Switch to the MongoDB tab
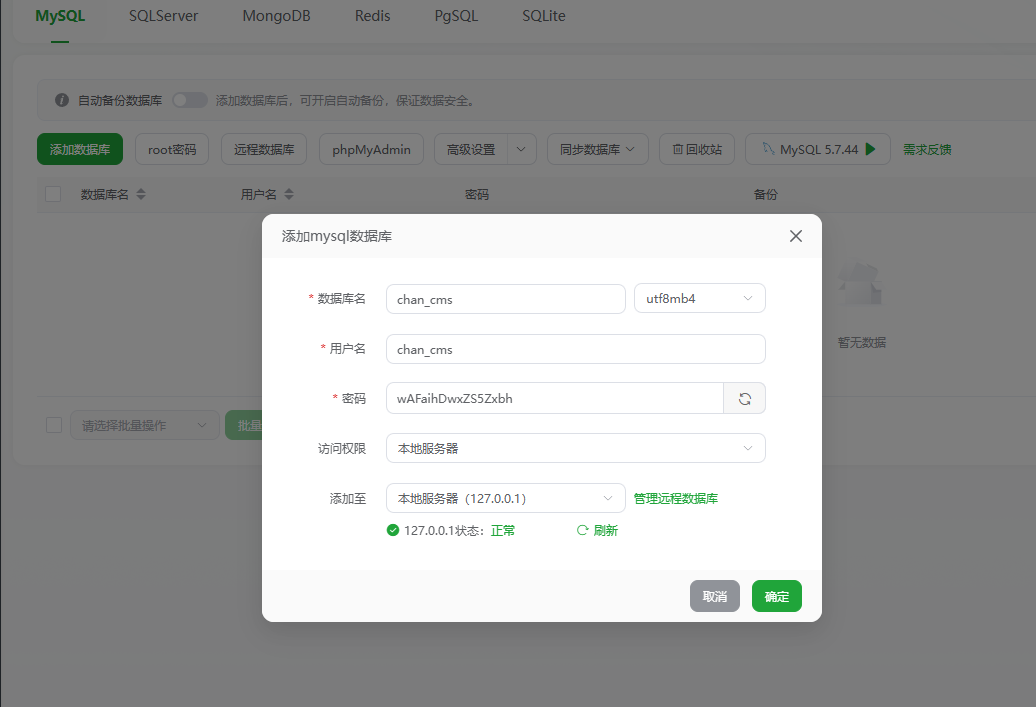The width and height of the screenshot is (1036, 707). 276,16
